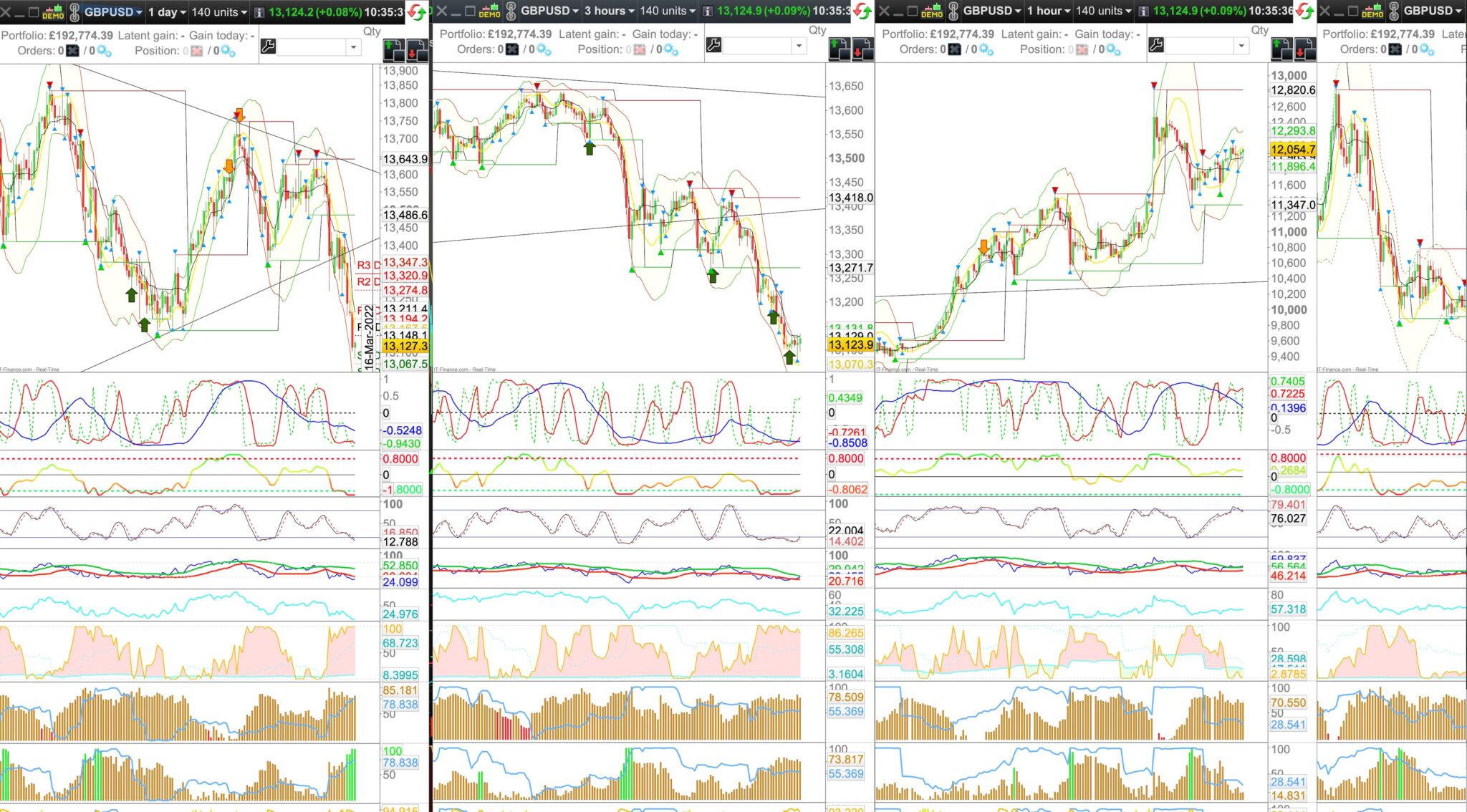Screen dimensions: 1467x812
Task: Open the 3 hours timeframe menu
Action: (x=609, y=11)
